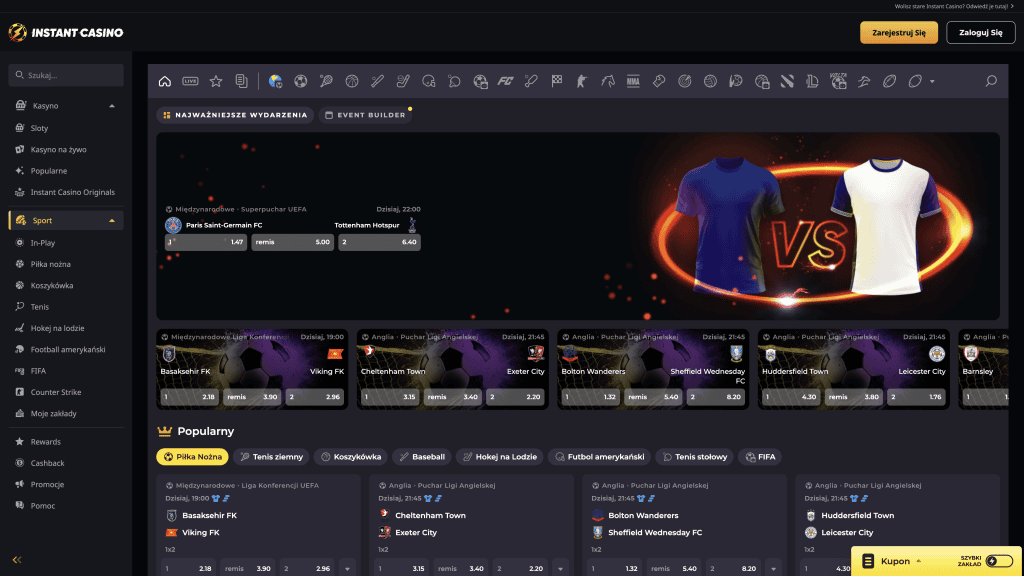The image size is (1024, 576).
Task: Collapse the Kasyno sidebar section
Action: 112,106
